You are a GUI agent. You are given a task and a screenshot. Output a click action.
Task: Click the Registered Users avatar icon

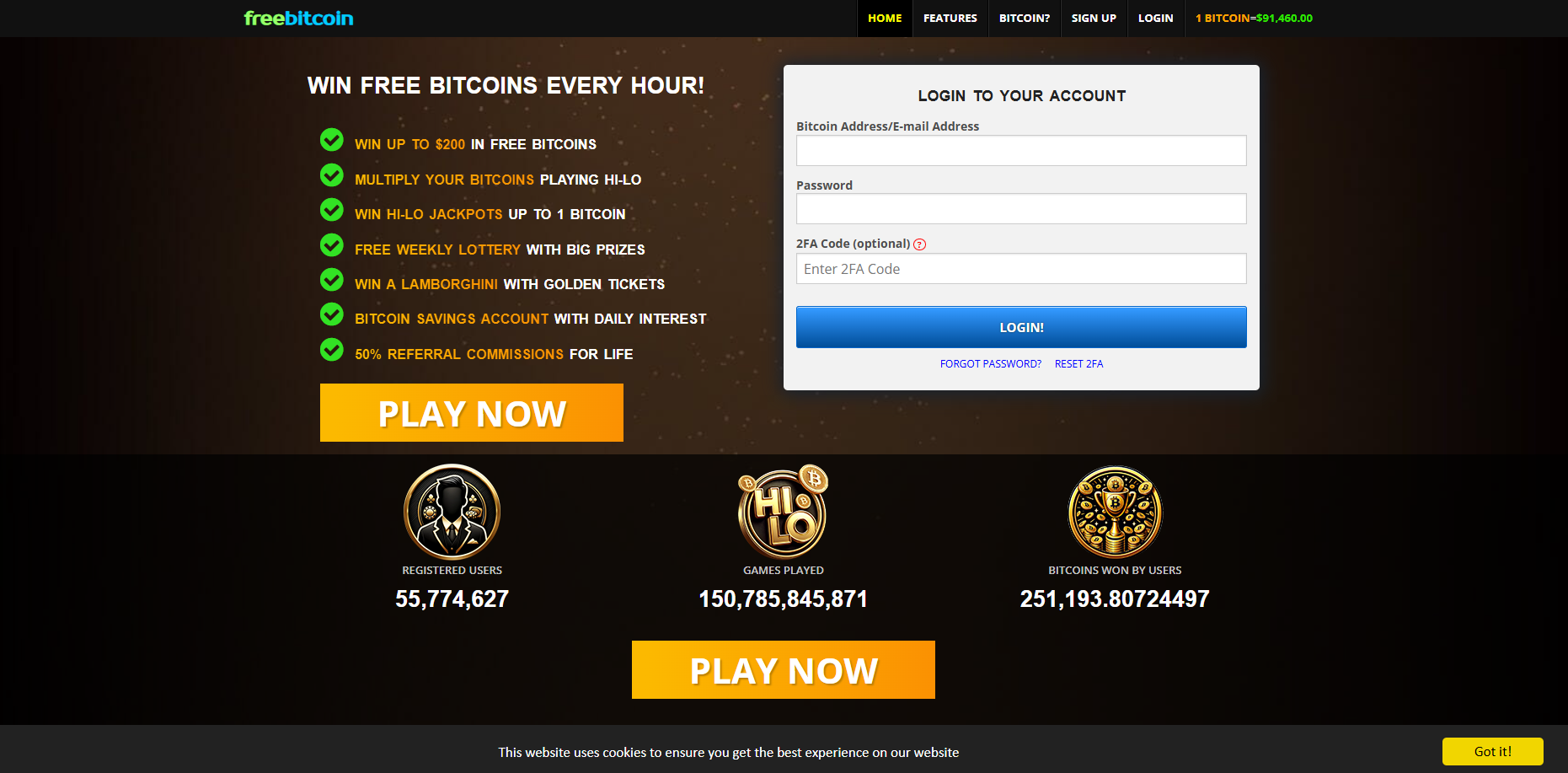click(452, 512)
